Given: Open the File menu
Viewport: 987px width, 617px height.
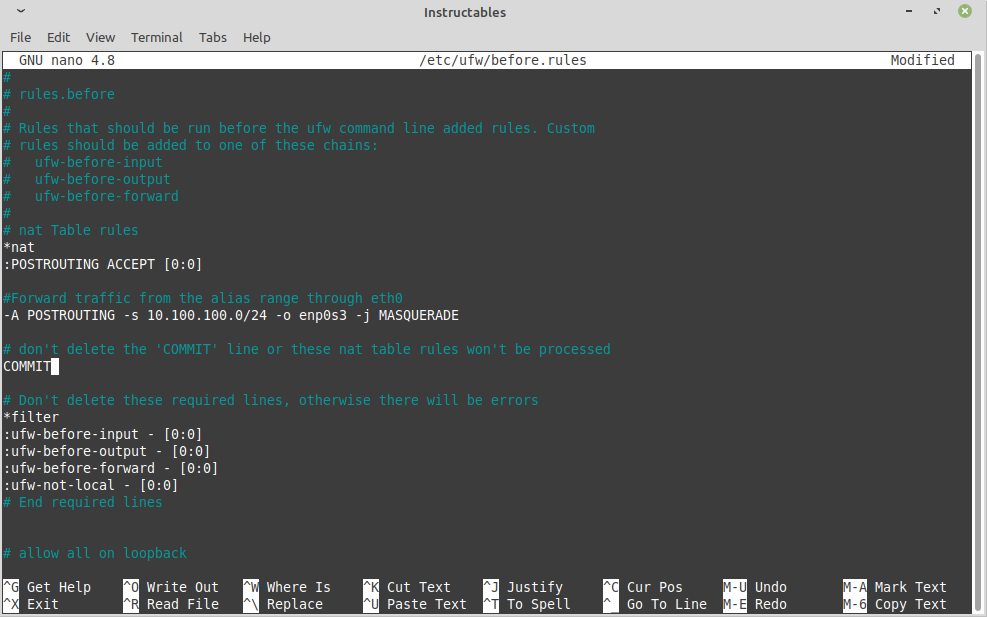Looking at the screenshot, I should tap(20, 37).
